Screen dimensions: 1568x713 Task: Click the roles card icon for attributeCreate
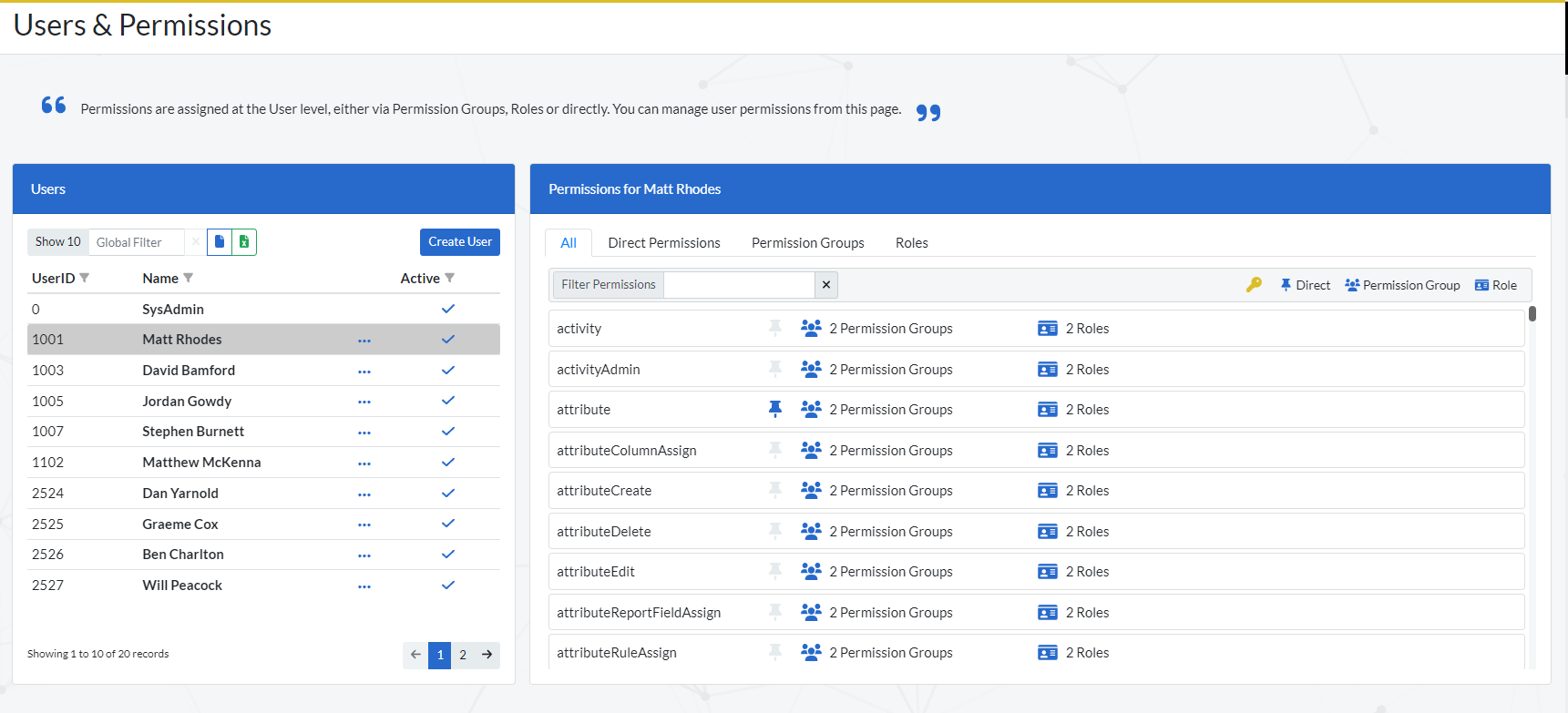[x=1048, y=491]
